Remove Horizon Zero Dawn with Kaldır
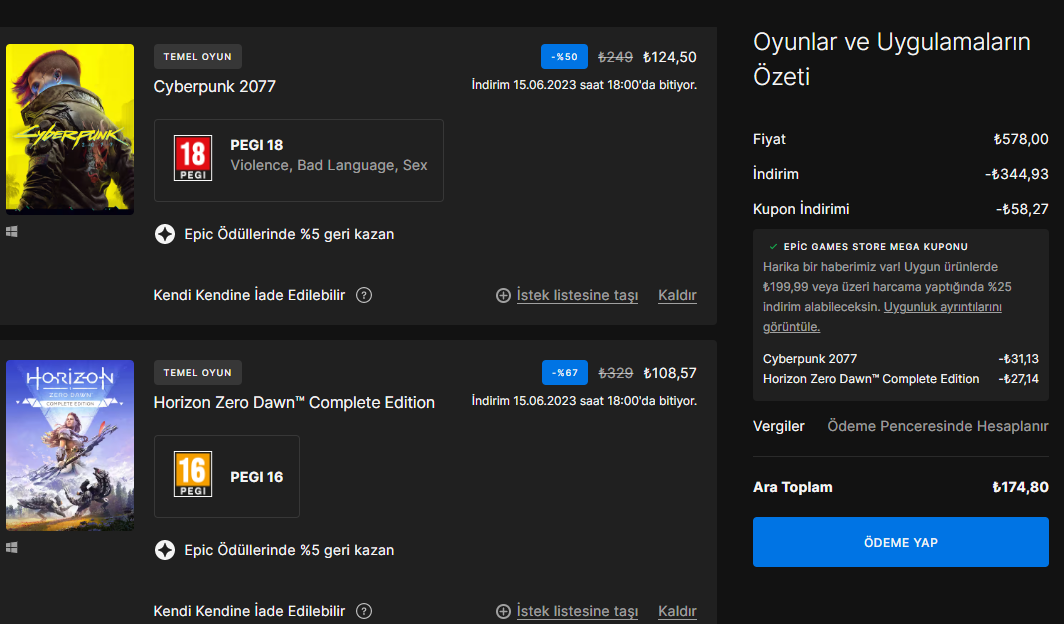 677,612
